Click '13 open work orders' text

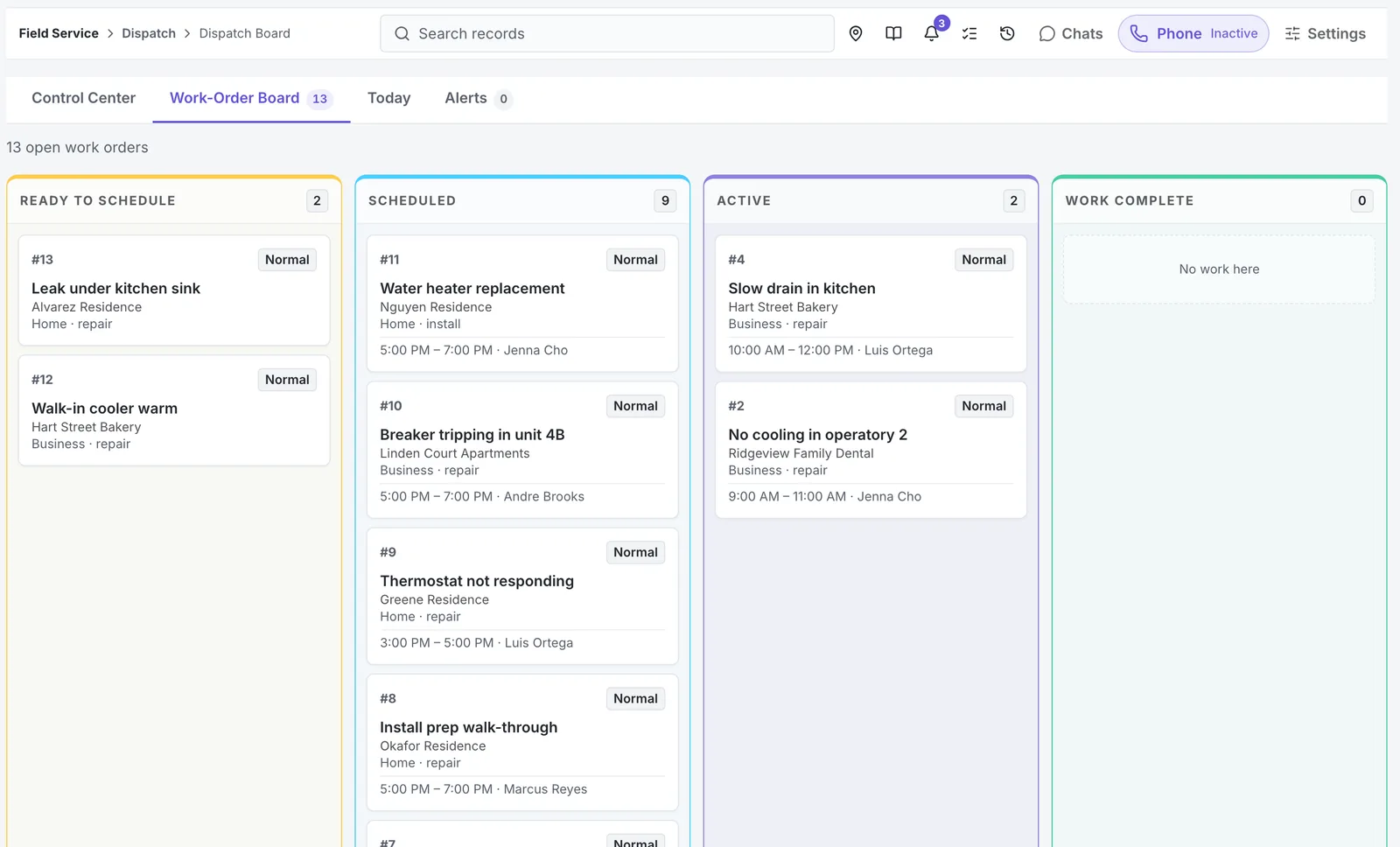pos(77,147)
